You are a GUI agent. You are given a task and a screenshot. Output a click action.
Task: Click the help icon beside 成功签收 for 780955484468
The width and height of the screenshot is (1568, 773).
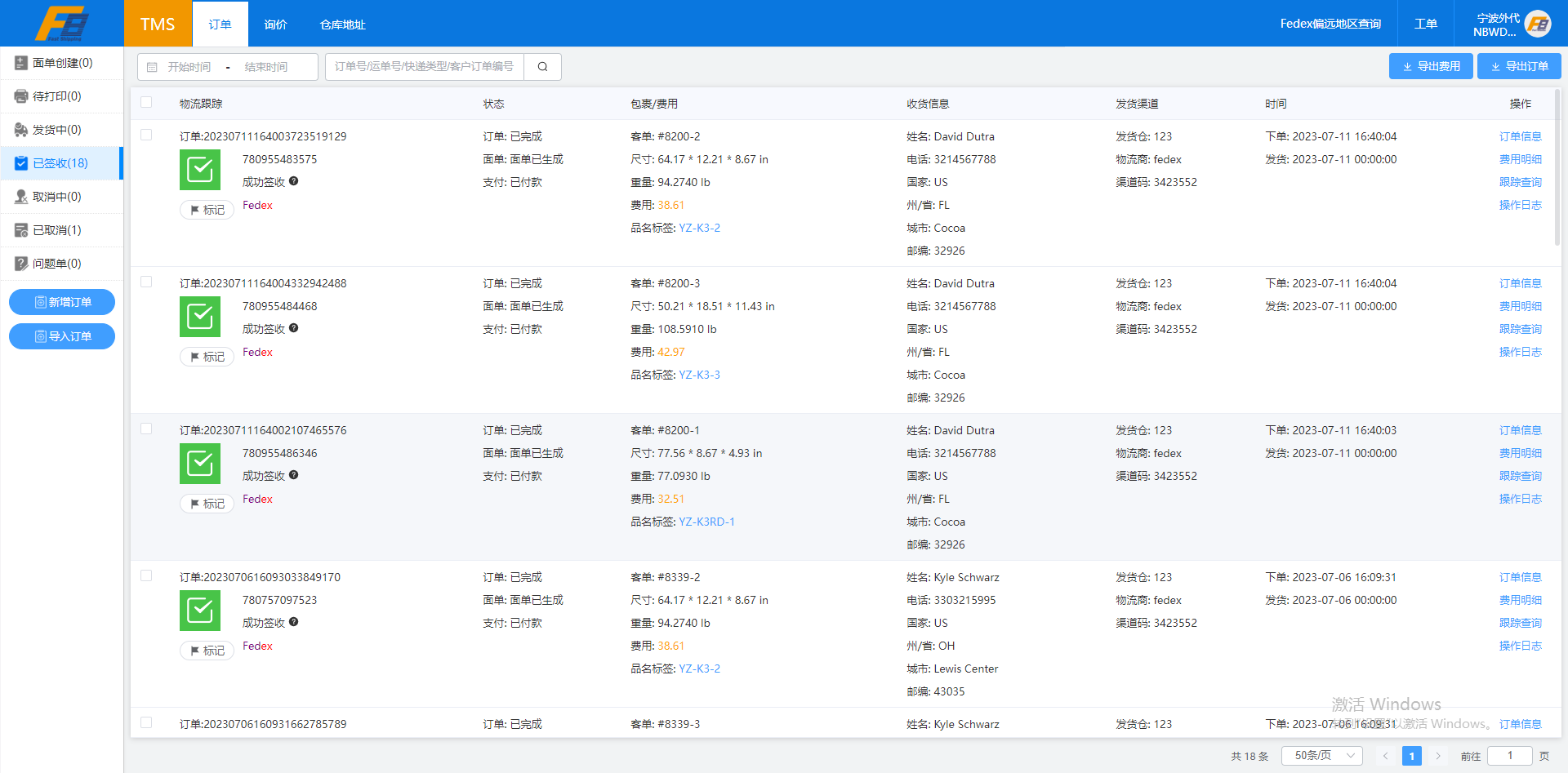pyautogui.click(x=294, y=328)
